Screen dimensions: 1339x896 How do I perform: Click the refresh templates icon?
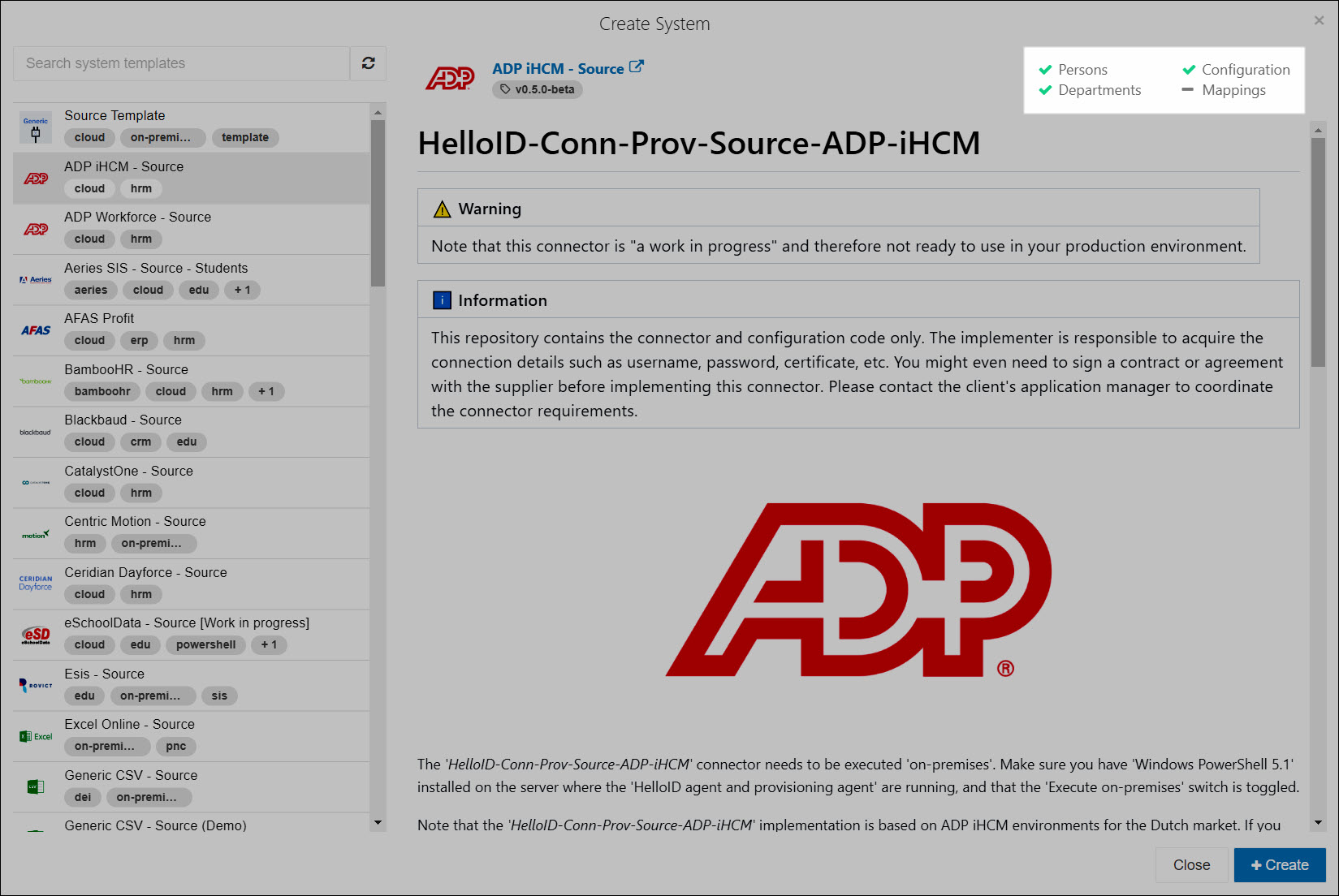368,63
